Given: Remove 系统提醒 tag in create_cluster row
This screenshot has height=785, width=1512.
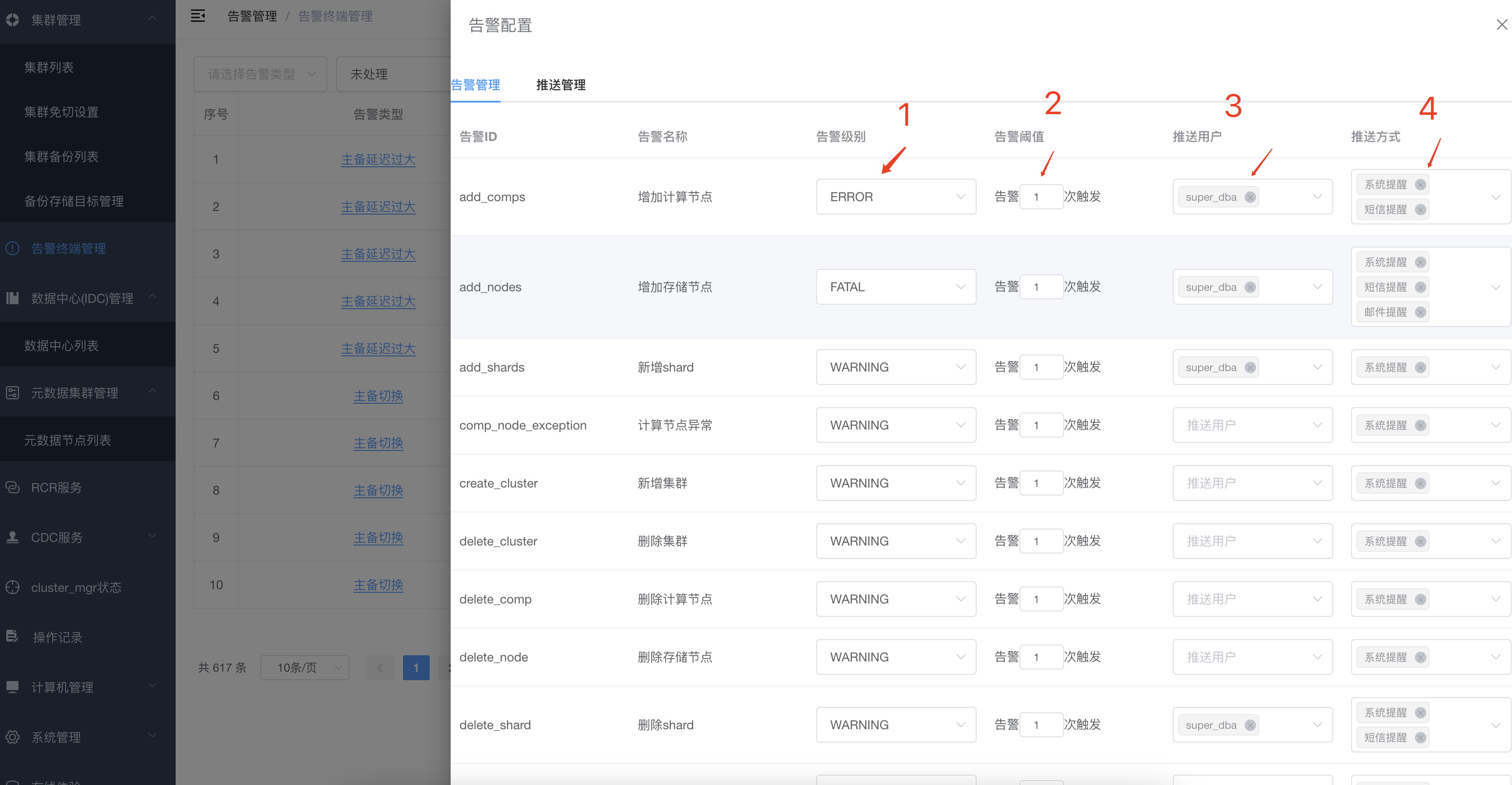Looking at the screenshot, I should (1420, 484).
